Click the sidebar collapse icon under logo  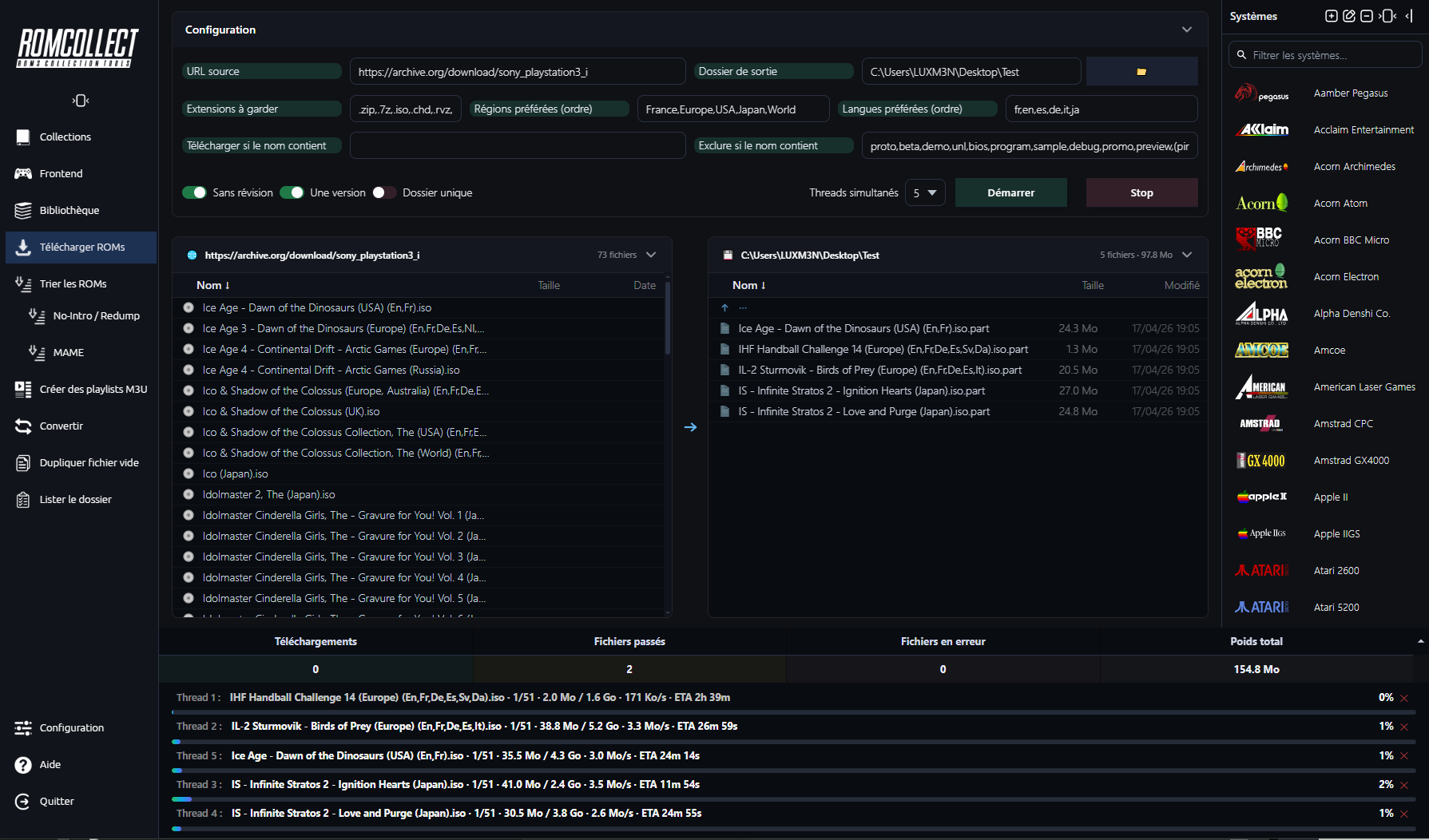(x=81, y=101)
